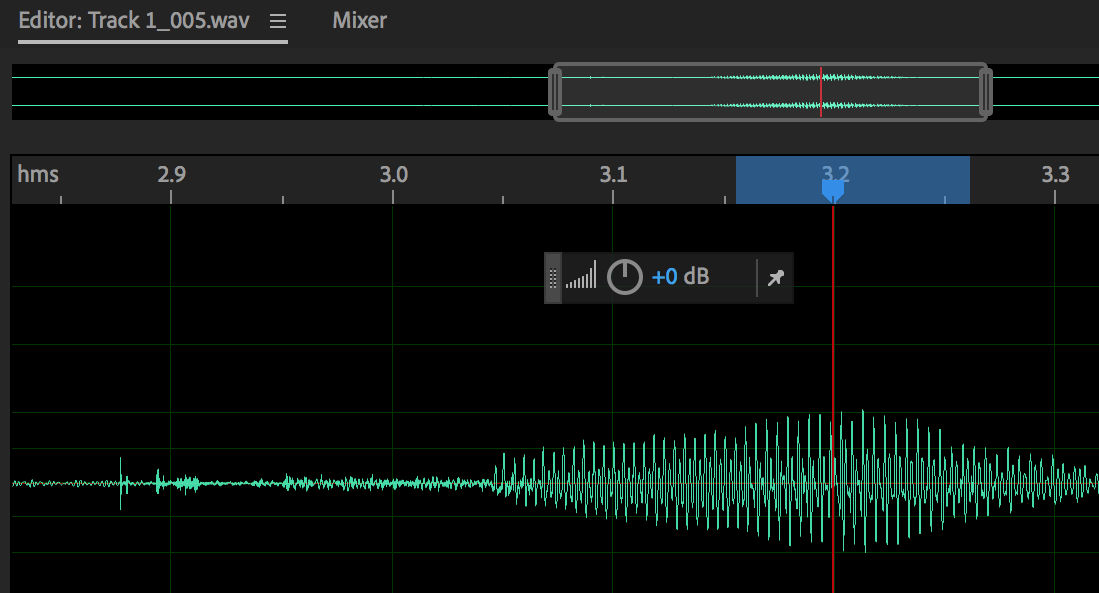
Task: Click the 3.3 mark on the timeline ruler
Action: tap(1055, 174)
